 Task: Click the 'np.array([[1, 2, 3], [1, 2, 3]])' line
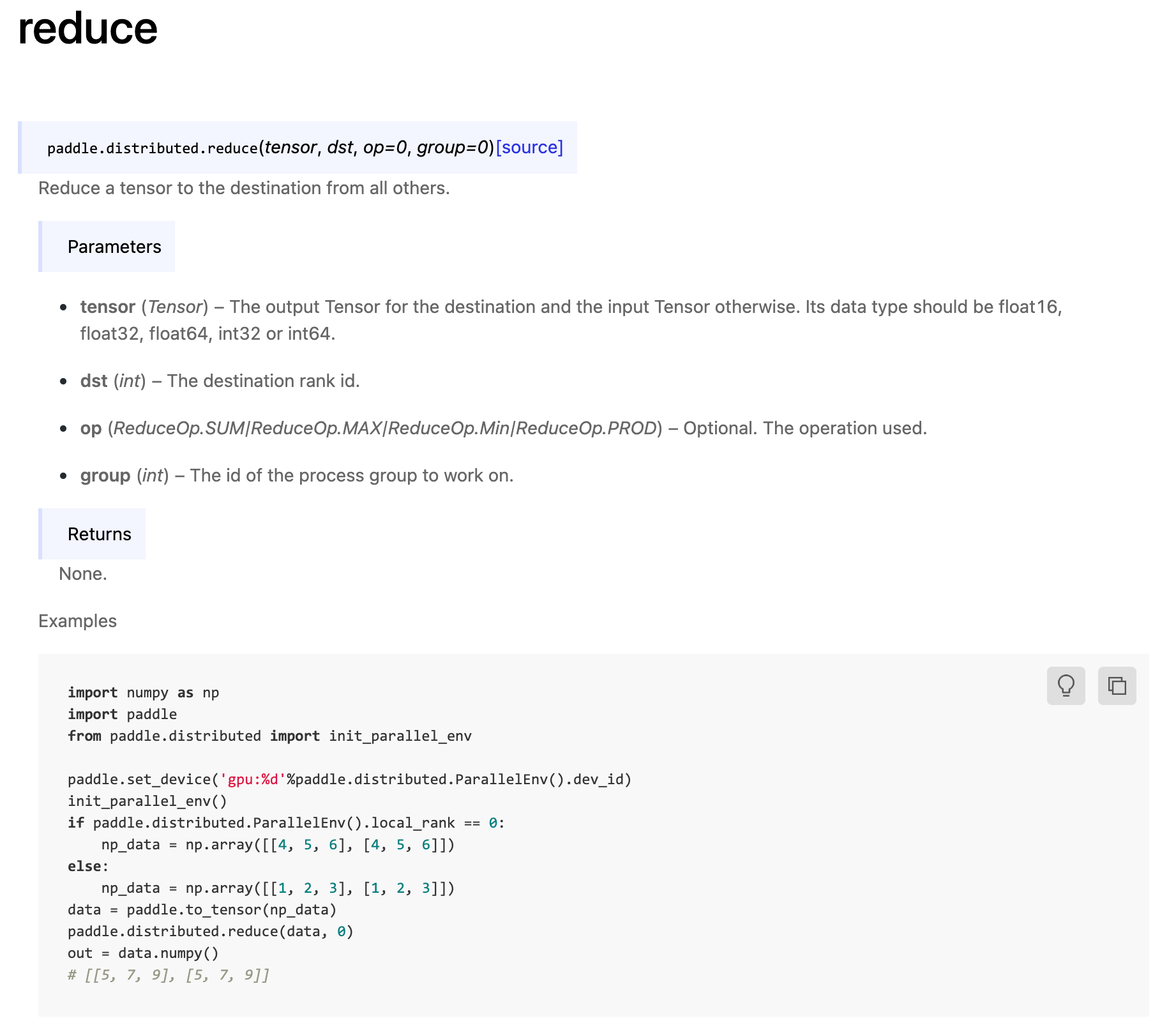coord(278,888)
